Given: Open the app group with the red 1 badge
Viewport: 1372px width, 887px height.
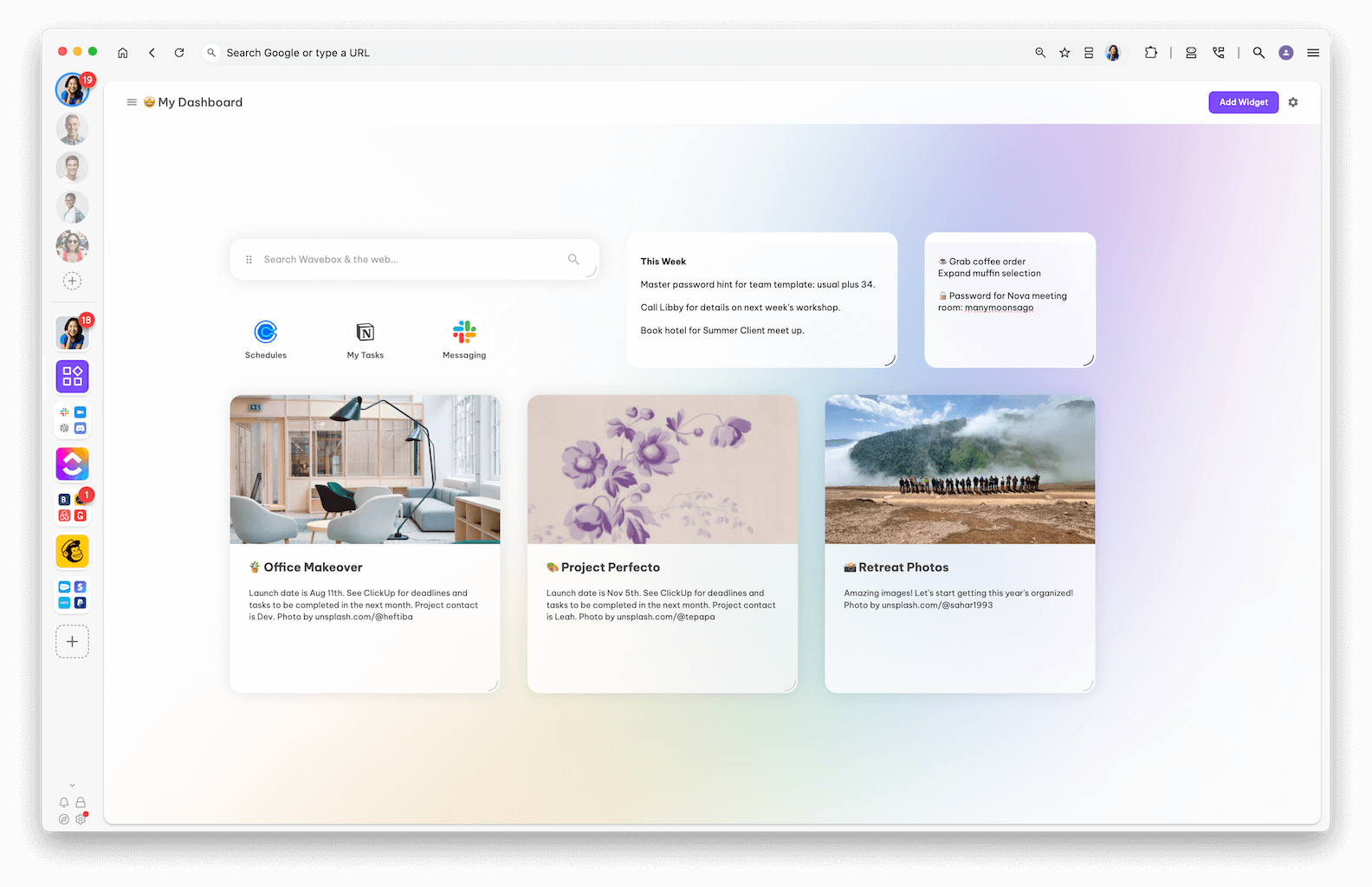Looking at the screenshot, I should coord(73,508).
